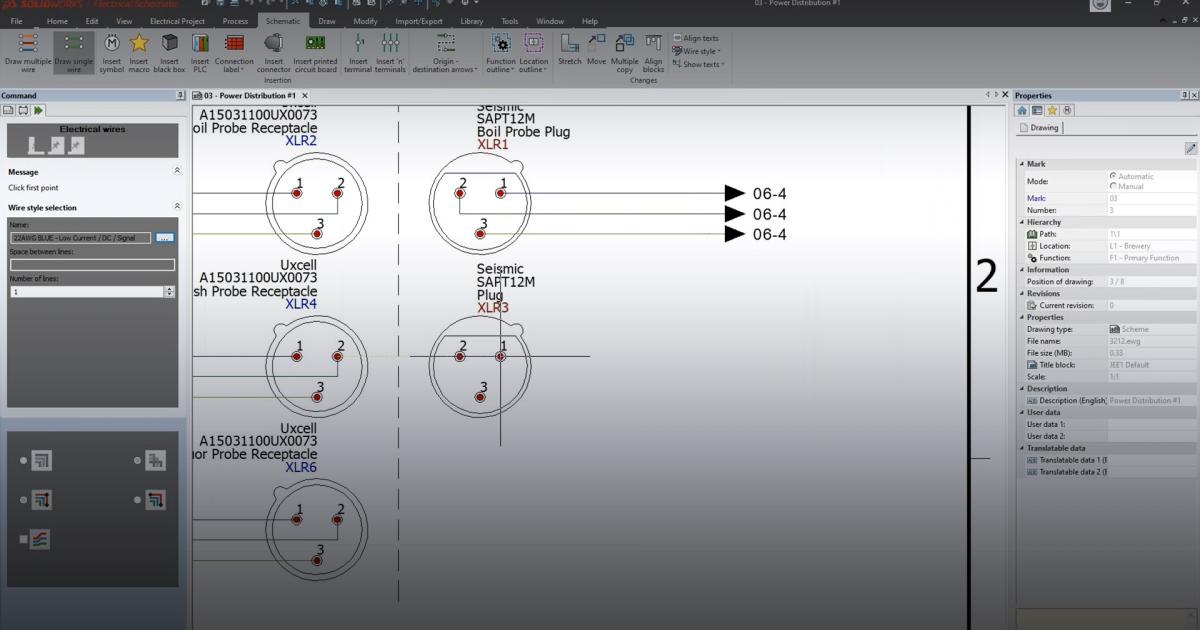The width and height of the screenshot is (1200, 630).
Task: Toggle the Align texts option
Action: (x=693, y=38)
